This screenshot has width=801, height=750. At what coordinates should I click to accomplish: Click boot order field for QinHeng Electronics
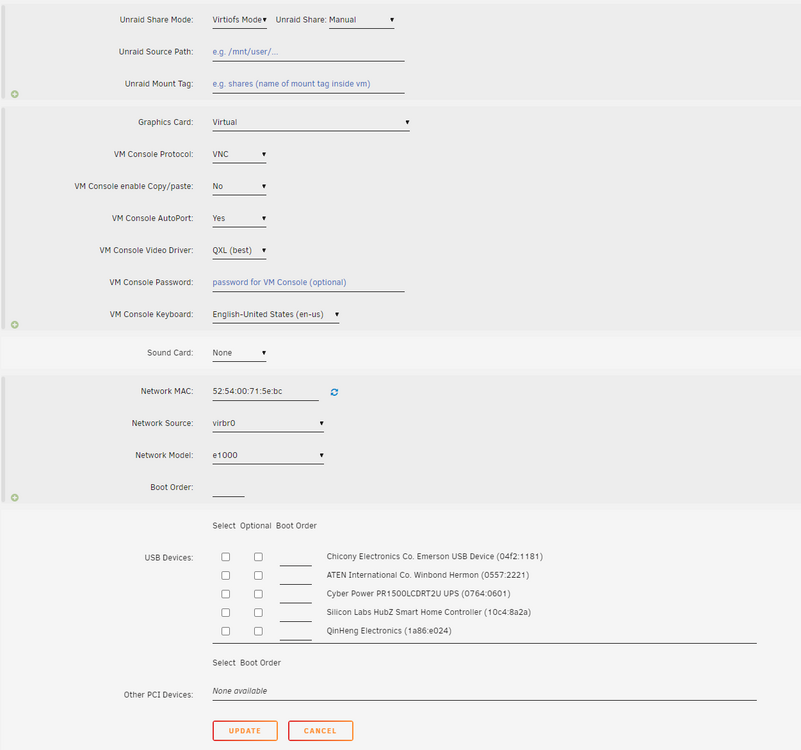tap(296, 632)
